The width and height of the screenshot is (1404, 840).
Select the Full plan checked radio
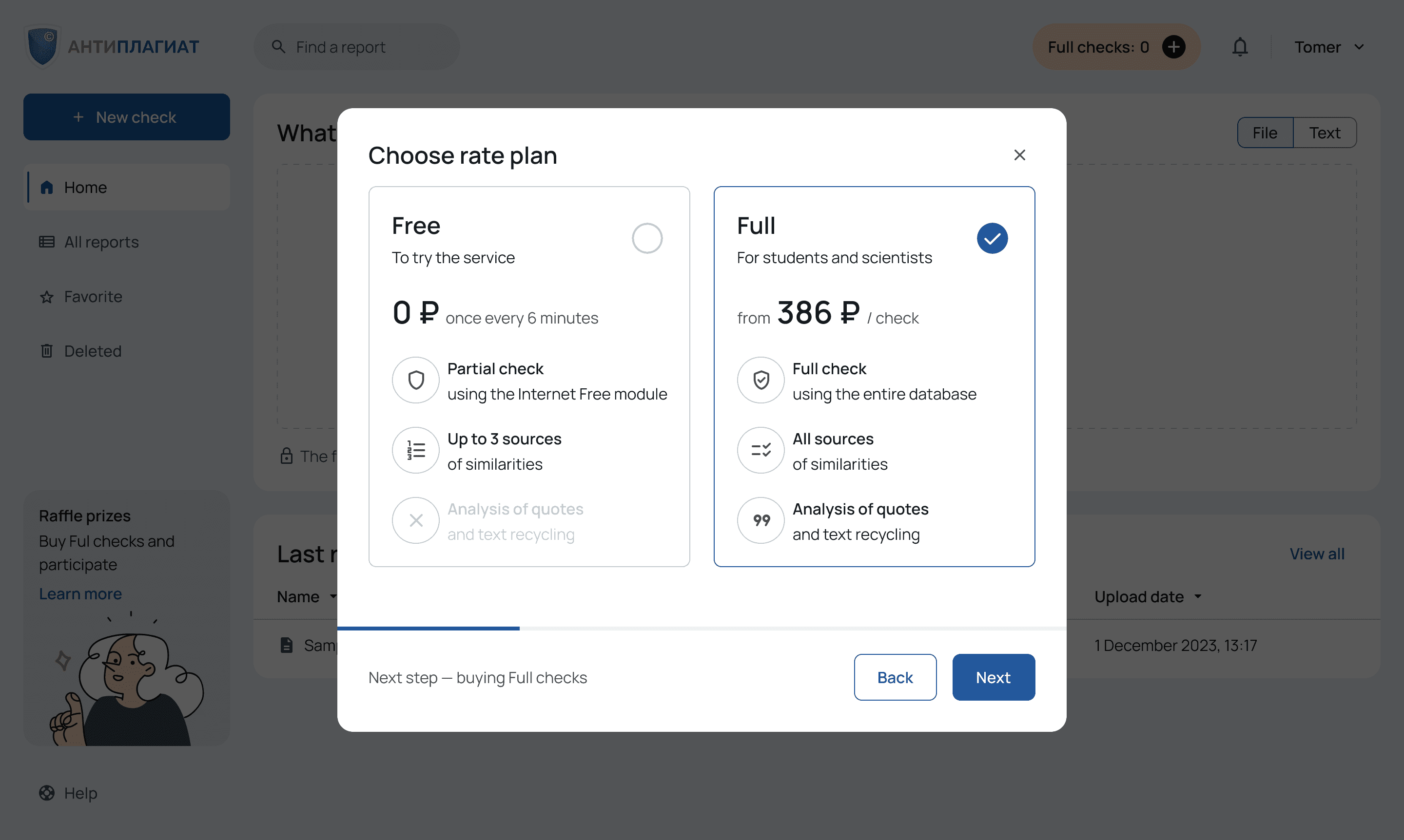[992, 238]
